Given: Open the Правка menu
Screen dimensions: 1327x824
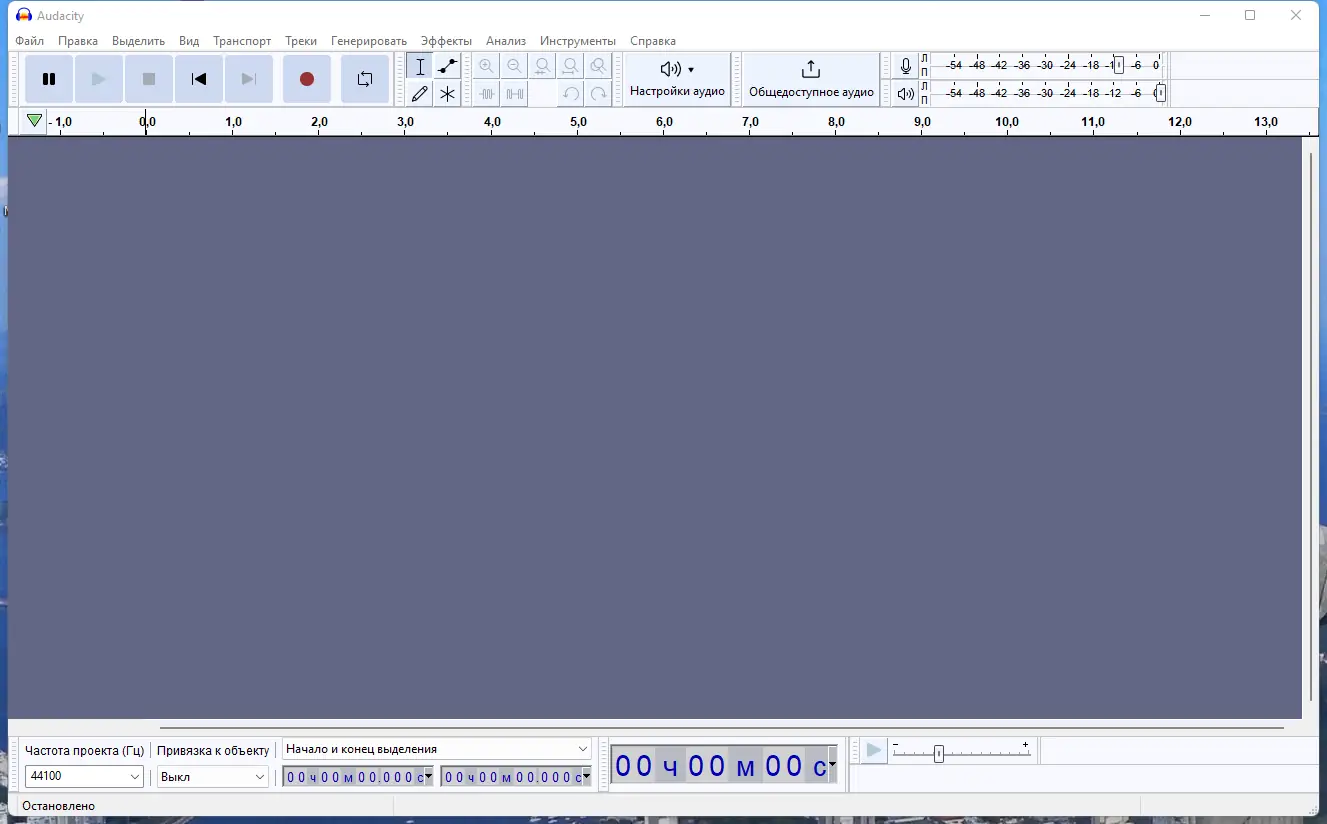Looking at the screenshot, I should [78, 41].
